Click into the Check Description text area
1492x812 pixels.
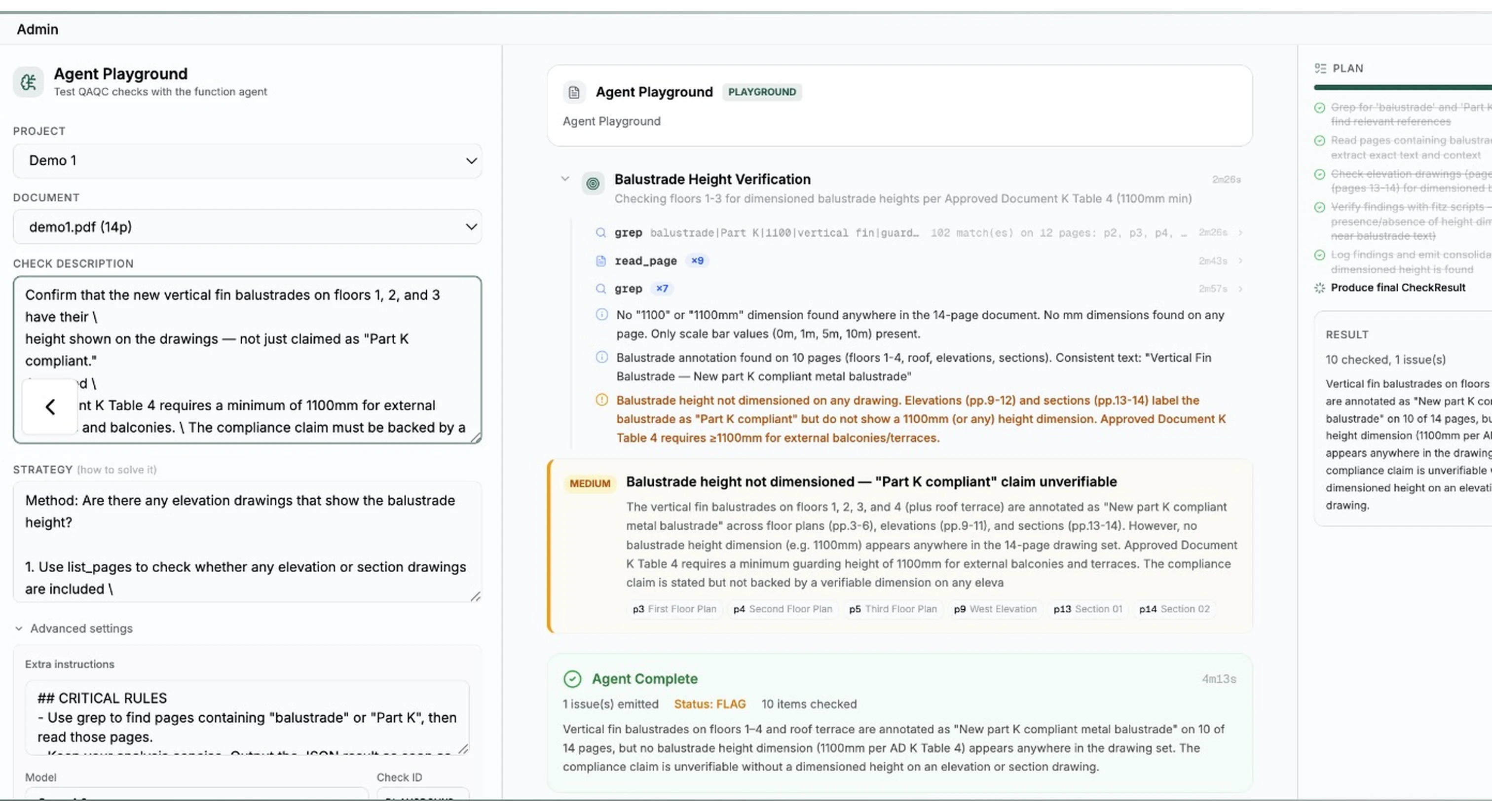247,360
